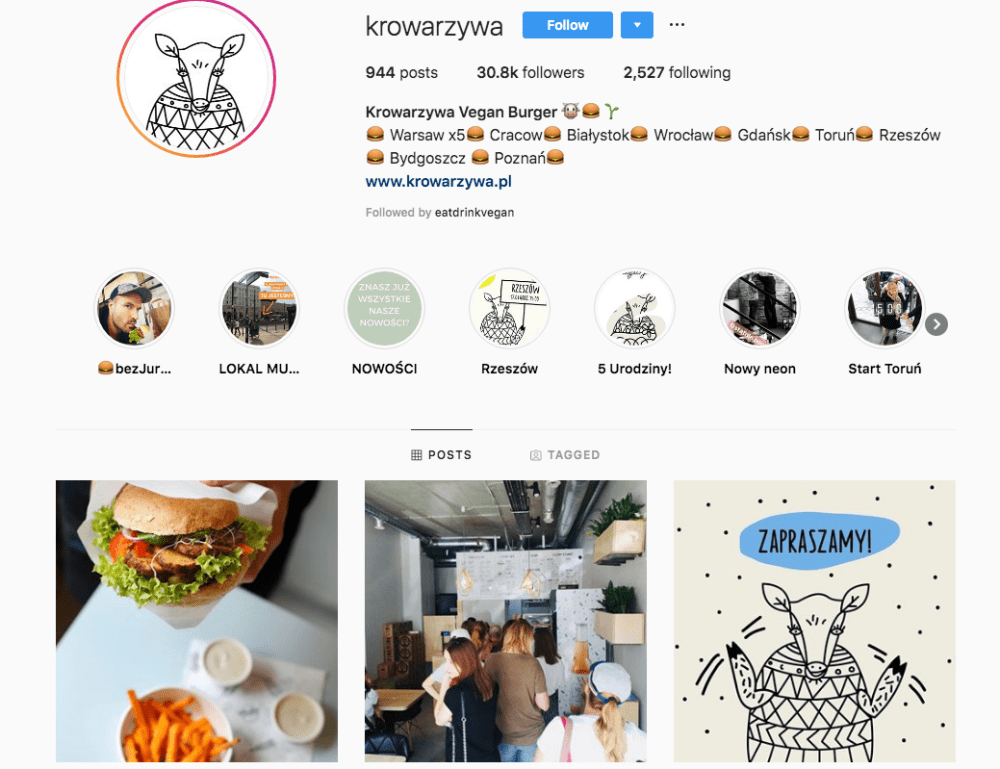Switch to the TAGGED tab
This screenshot has width=1000, height=769.
pos(565,455)
